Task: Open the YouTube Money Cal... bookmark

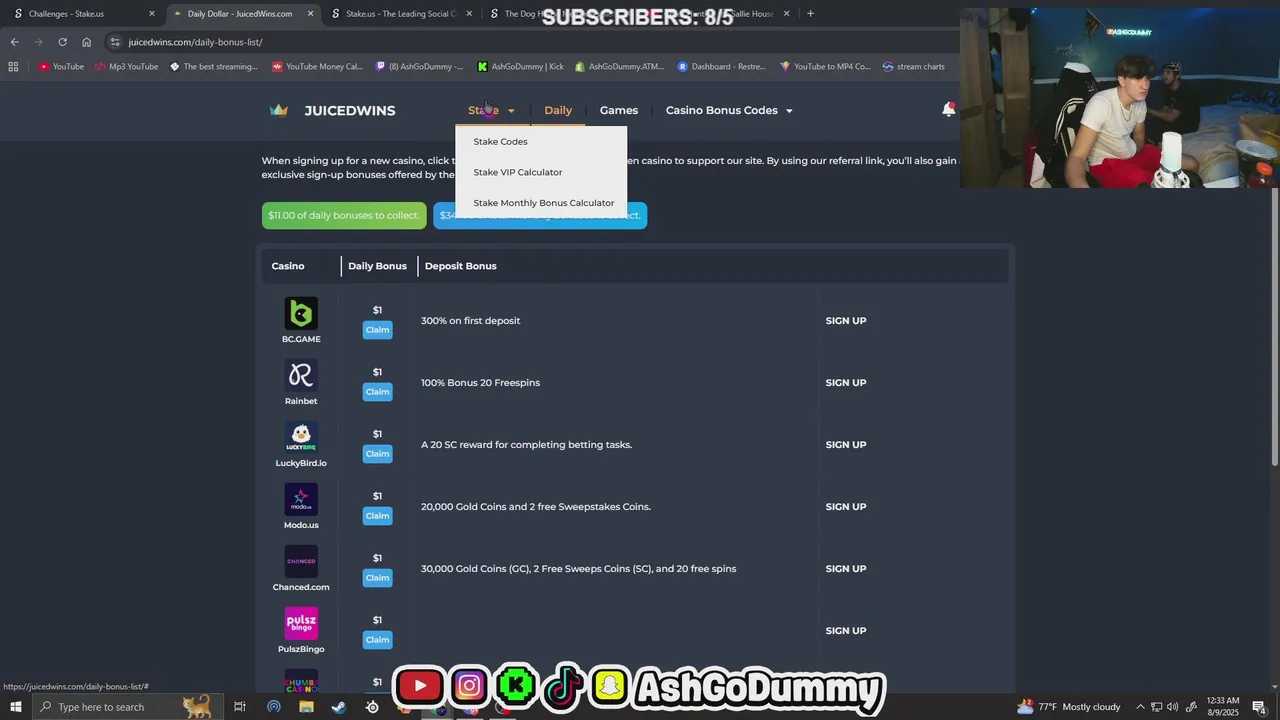Action: click(317, 67)
